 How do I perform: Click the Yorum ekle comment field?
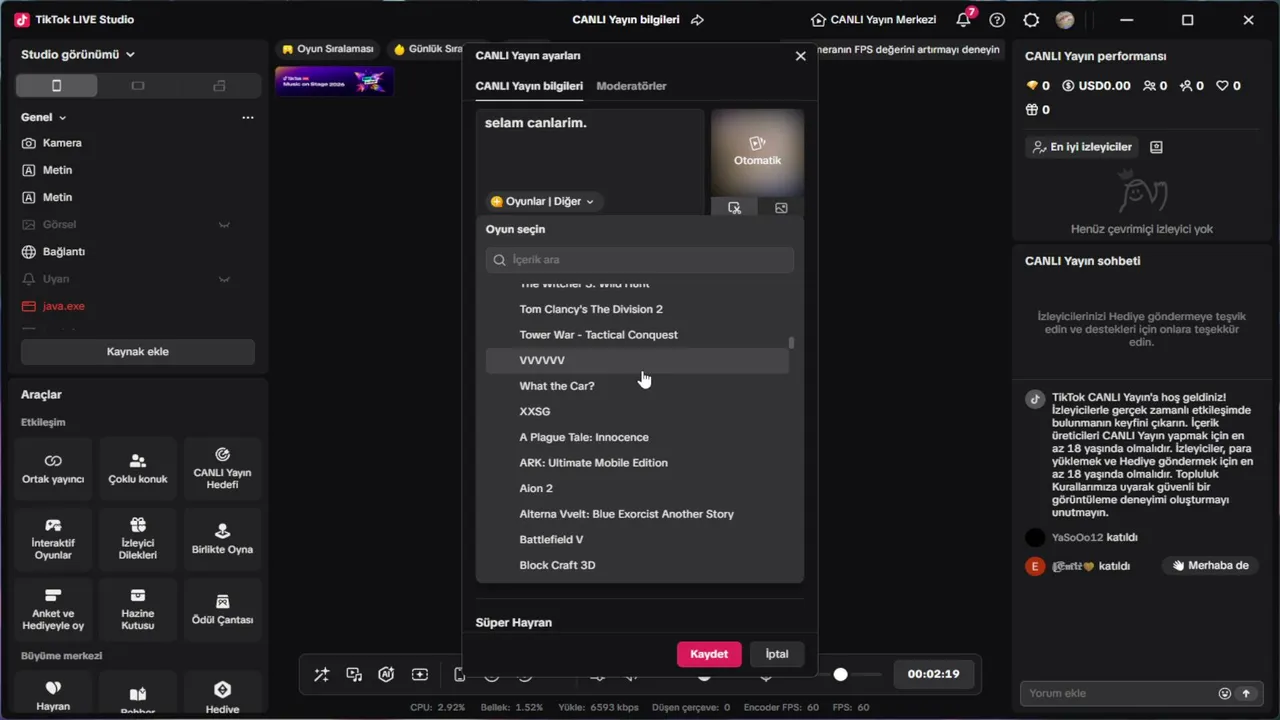(1118, 693)
